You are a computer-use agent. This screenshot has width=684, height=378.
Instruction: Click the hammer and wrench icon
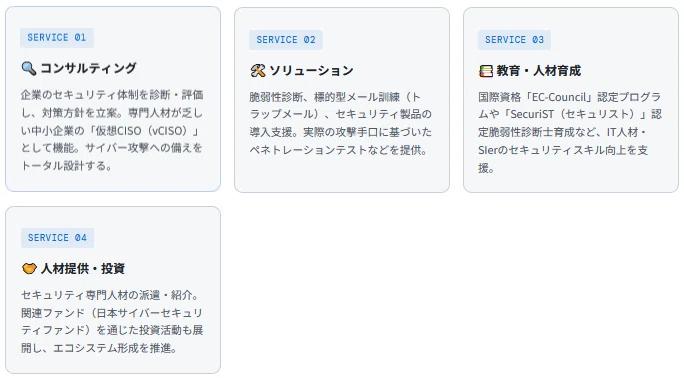(x=258, y=71)
